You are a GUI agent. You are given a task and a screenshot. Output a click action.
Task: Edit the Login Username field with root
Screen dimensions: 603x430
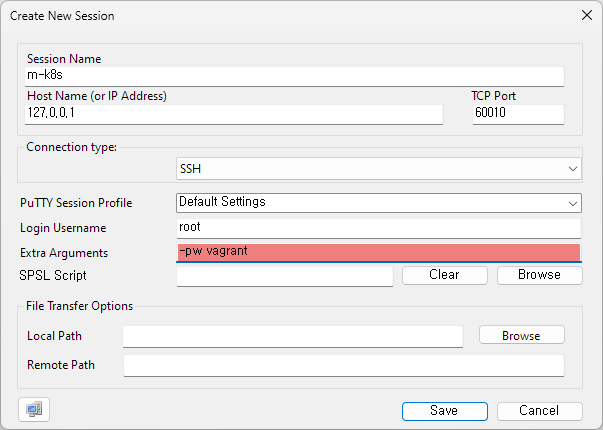379,228
